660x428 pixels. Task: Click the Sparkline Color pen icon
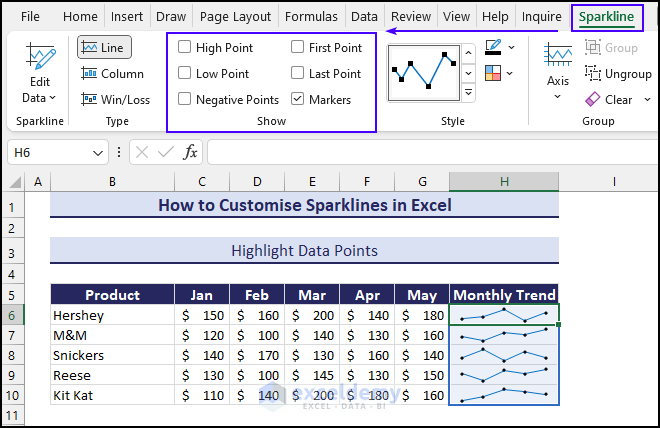[493, 48]
